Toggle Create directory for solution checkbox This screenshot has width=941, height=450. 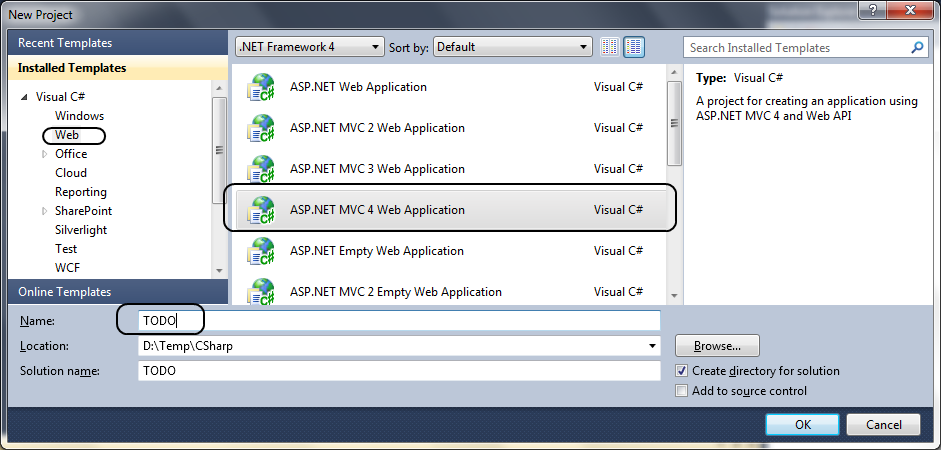681,371
